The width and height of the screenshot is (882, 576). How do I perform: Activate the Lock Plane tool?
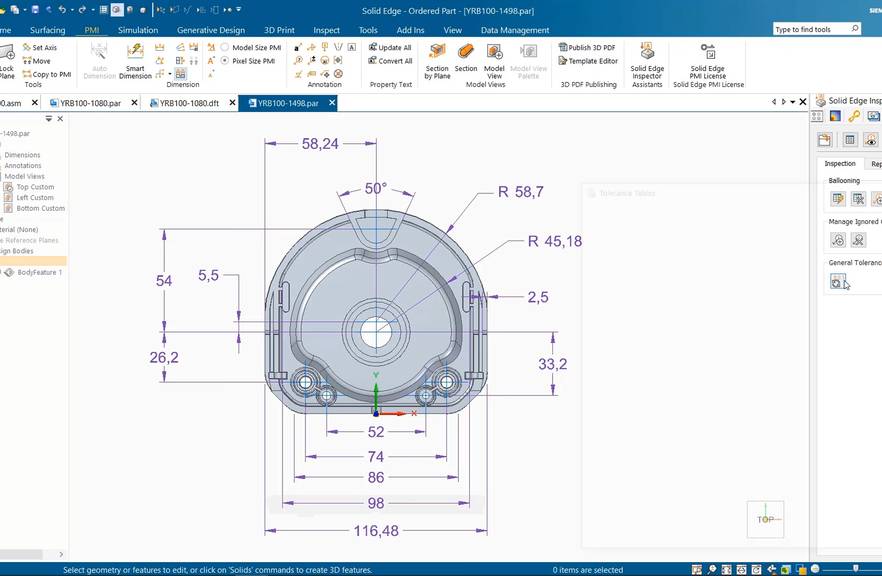(x=9, y=62)
